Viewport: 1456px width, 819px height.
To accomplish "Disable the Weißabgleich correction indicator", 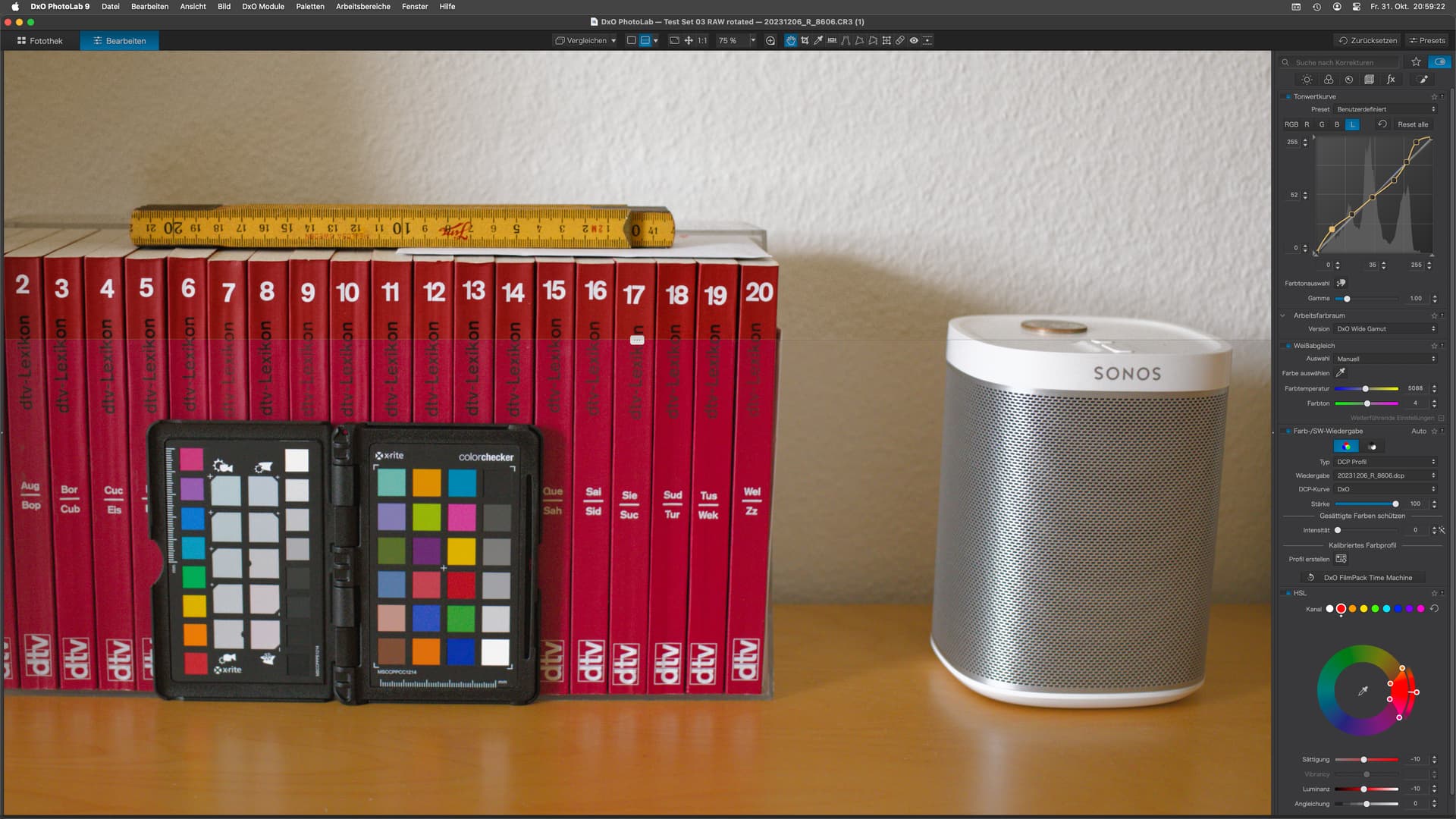I will point(1288,346).
